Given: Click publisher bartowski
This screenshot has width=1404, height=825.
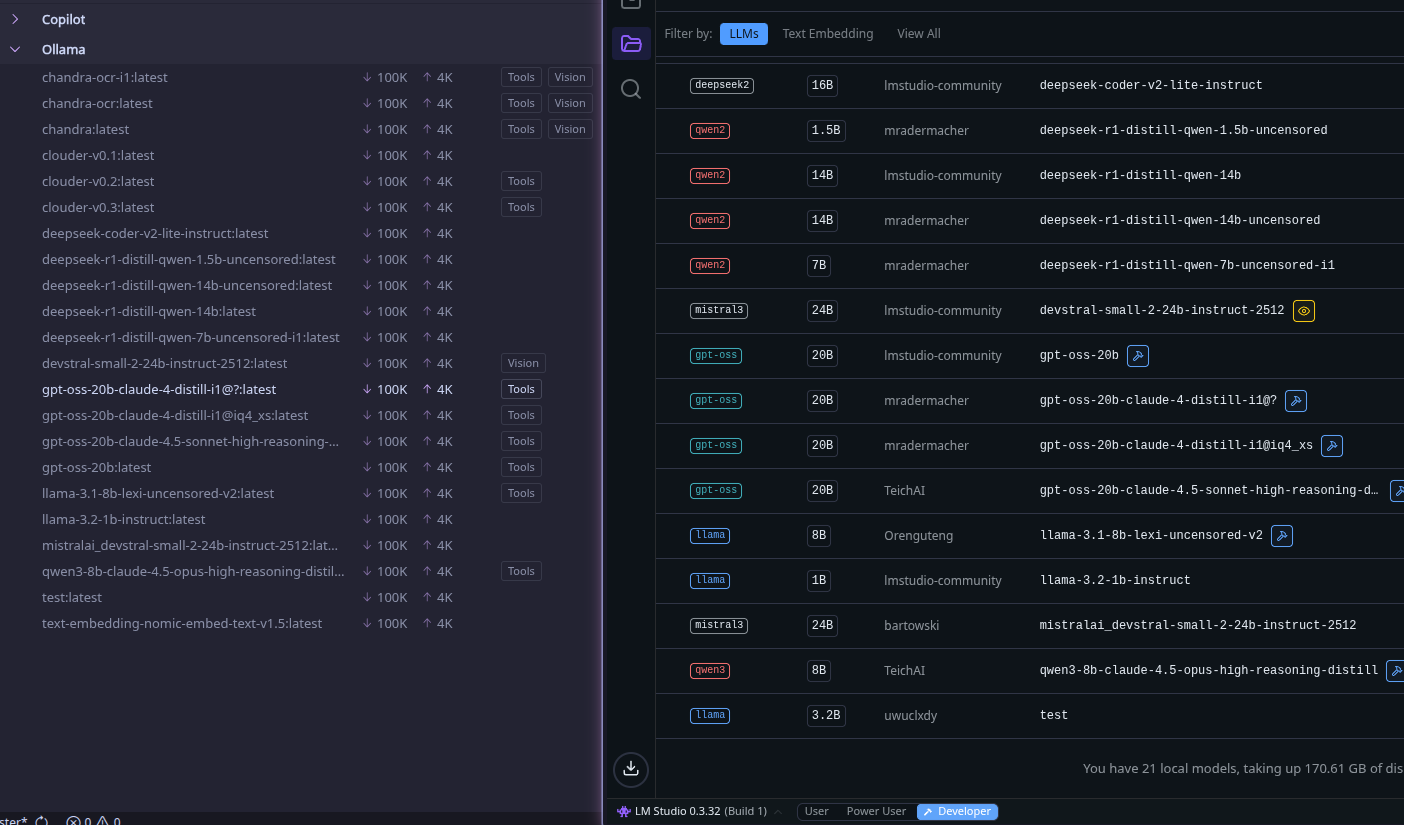Looking at the screenshot, I should [x=911, y=626].
